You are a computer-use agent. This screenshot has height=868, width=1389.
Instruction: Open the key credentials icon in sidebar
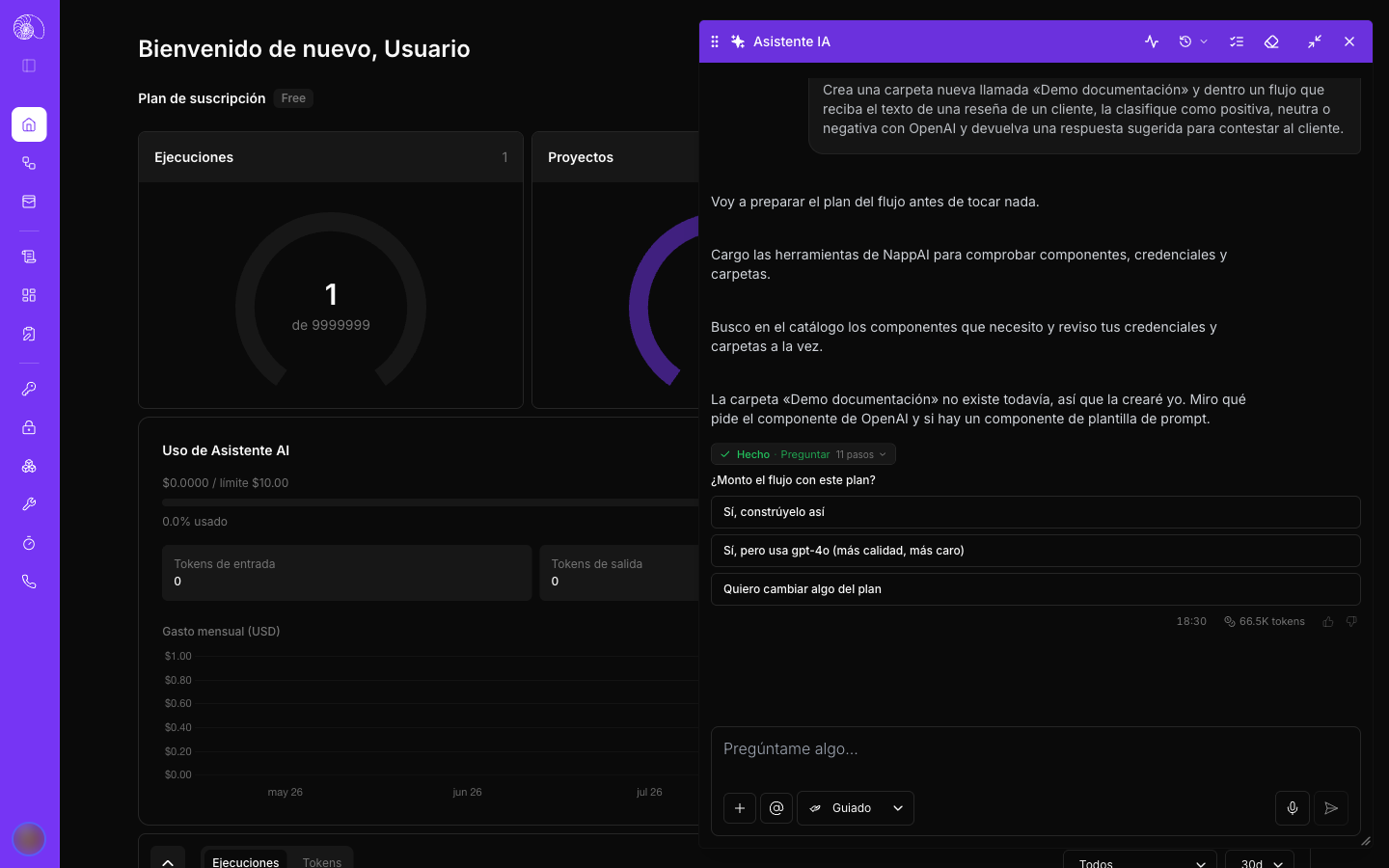tap(29, 389)
